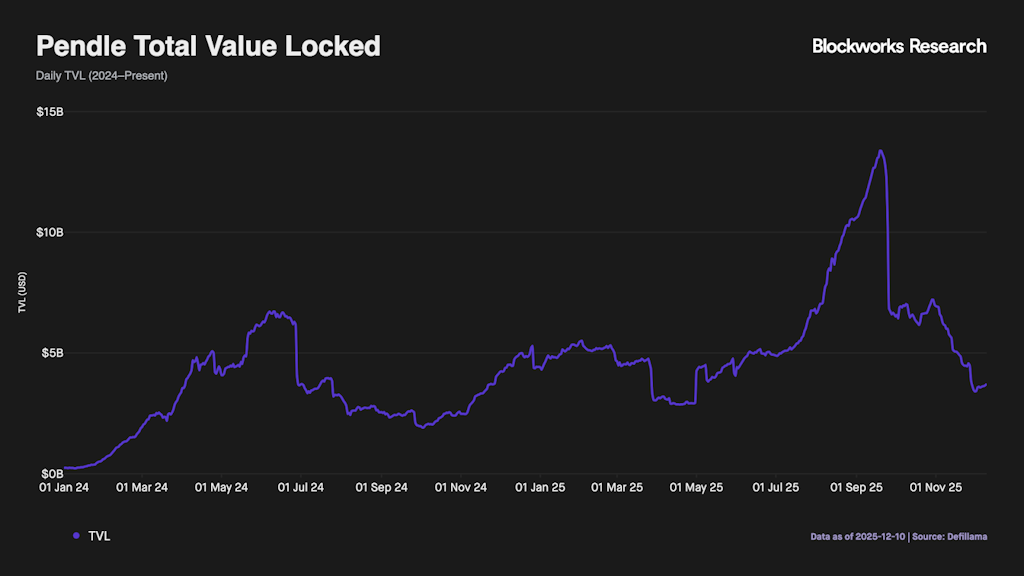Click the TVL (USD) axis title
This screenshot has width=1024, height=576.
21,293
